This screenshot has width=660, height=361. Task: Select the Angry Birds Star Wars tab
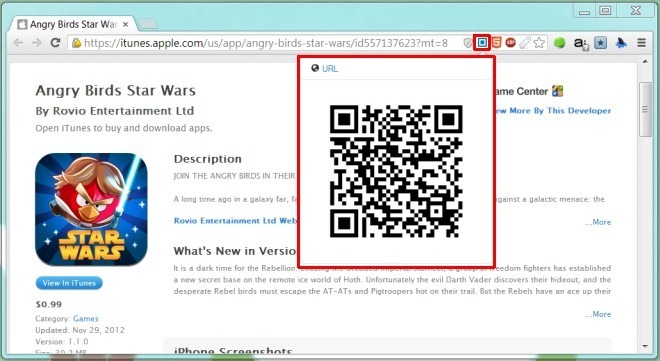coord(73,24)
